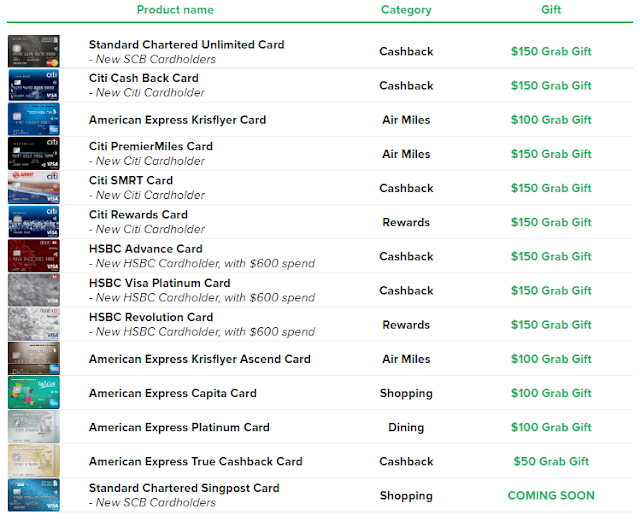Click $150 Grab Gift for HSBC Visa Platinum

pyautogui.click(x=551, y=291)
